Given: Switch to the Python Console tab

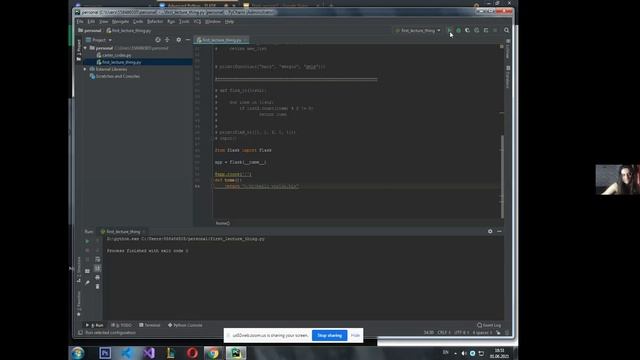Looking at the screenshot, I should [x=185, y=325].
